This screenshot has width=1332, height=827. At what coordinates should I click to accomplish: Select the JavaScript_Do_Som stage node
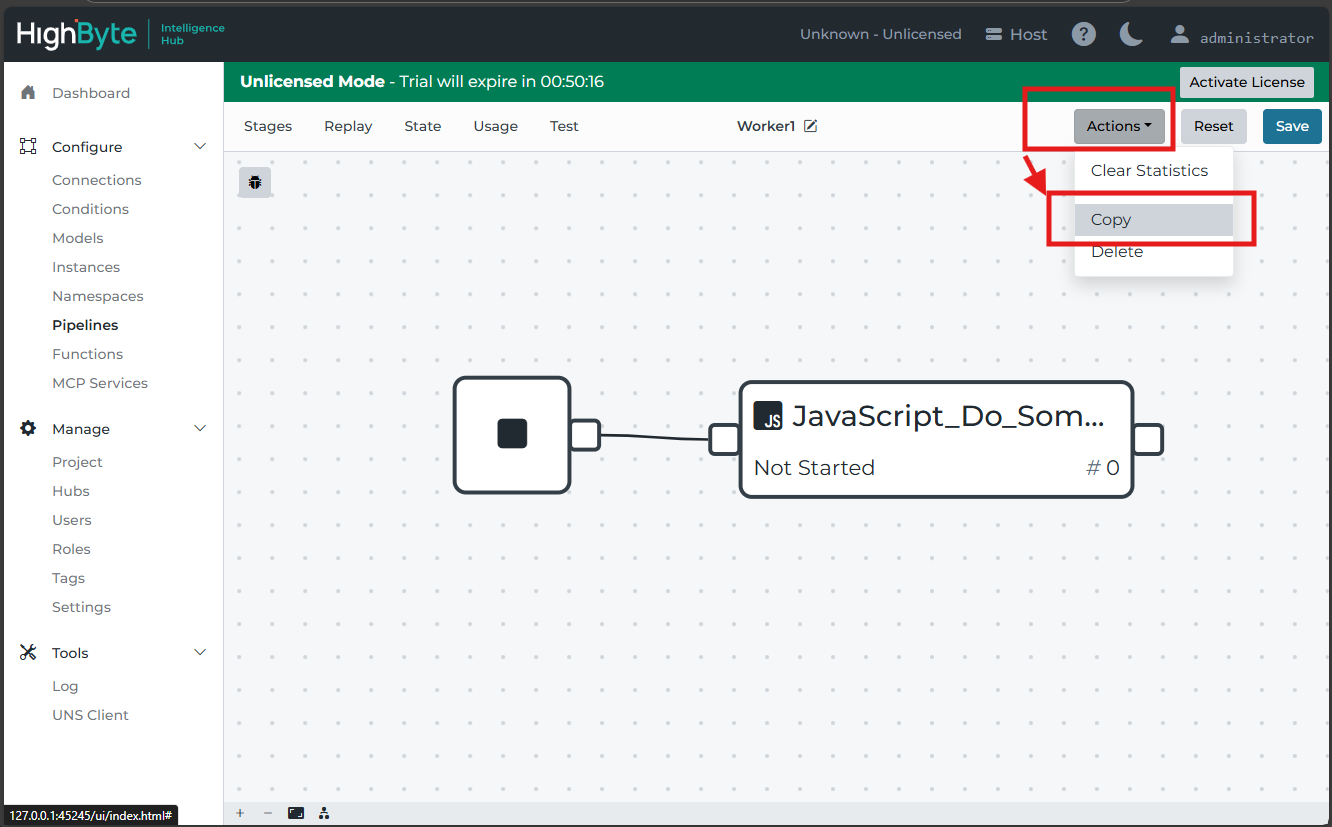[x=935, y=439]
